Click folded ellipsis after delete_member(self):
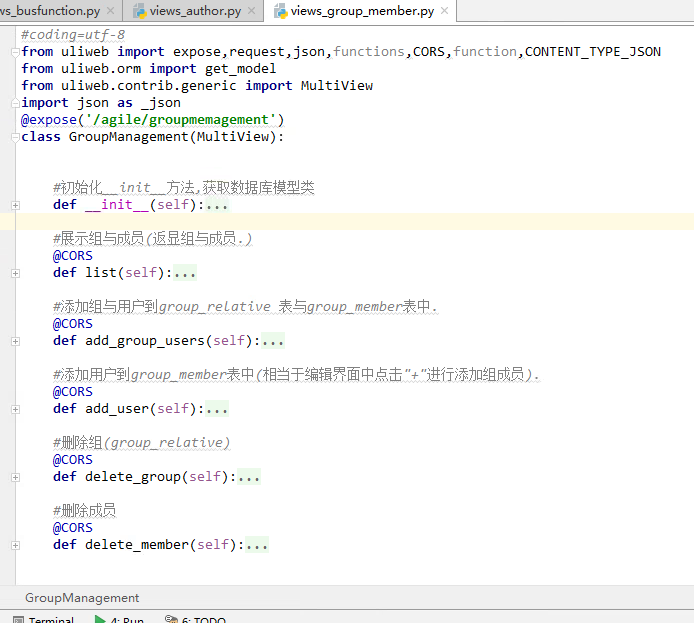 257,545
